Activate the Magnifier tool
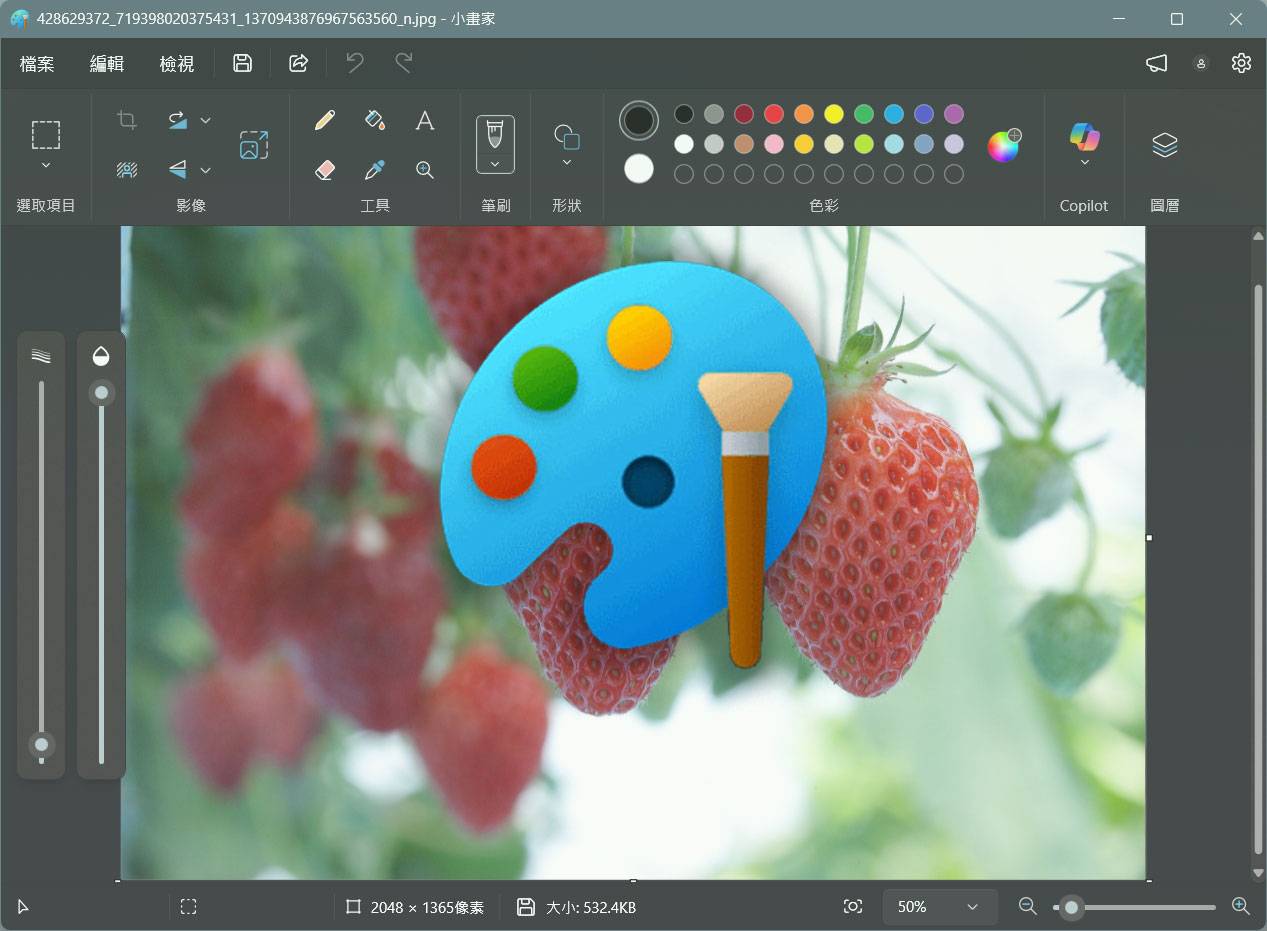Image resolution: width=1267 pixels, height=931 pixels. [425, 170]
